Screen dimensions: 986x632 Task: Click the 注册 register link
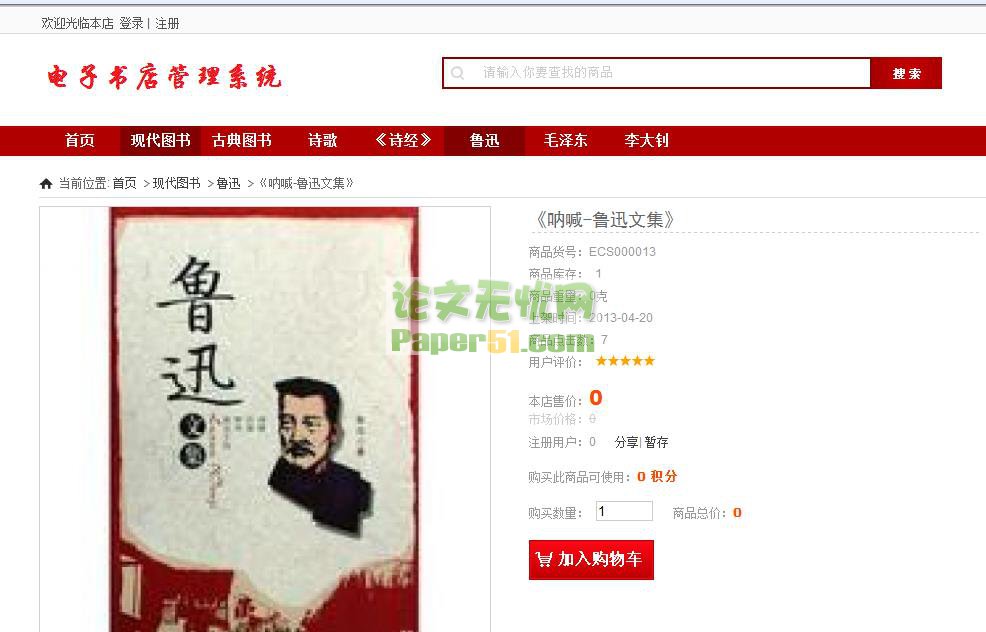click(x=167, y=23)
